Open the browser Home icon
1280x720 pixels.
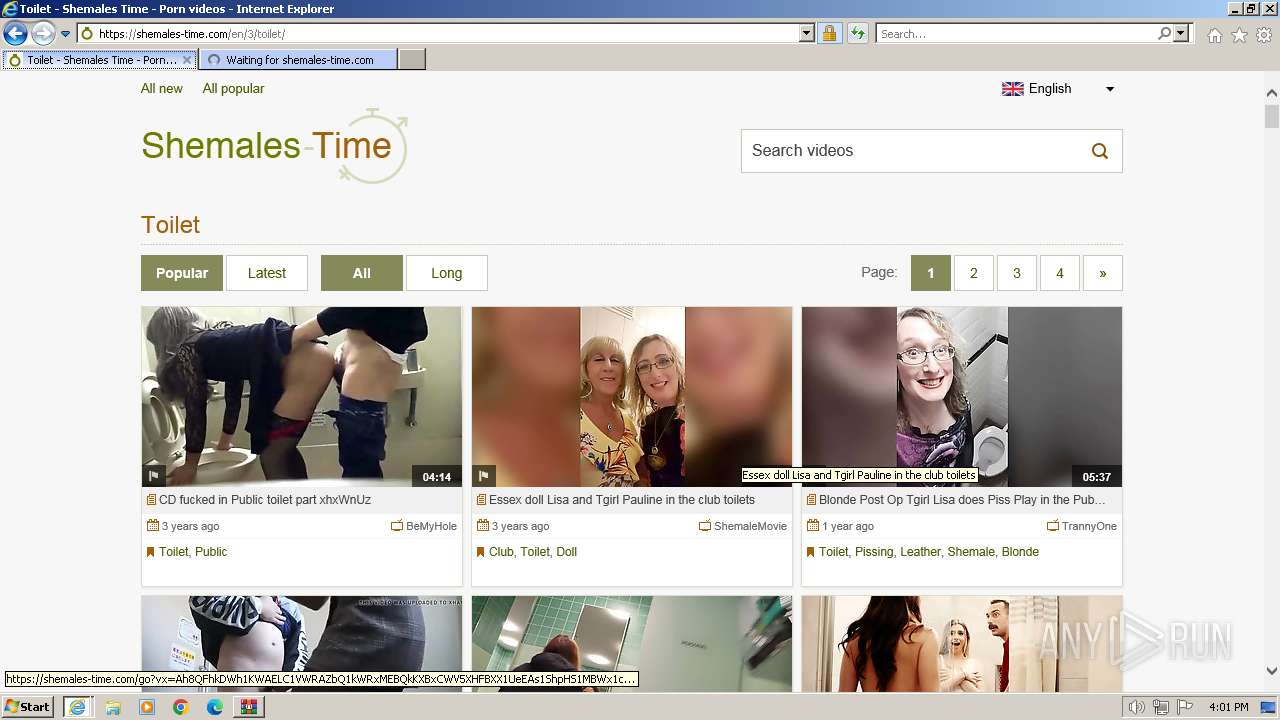[x=1214, y=35]
